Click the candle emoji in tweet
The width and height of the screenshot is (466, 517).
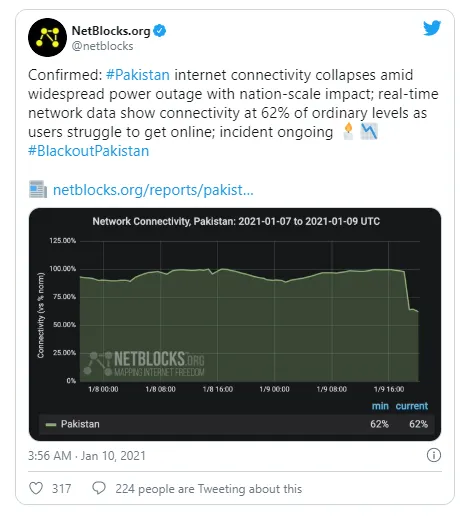(348, 131)
